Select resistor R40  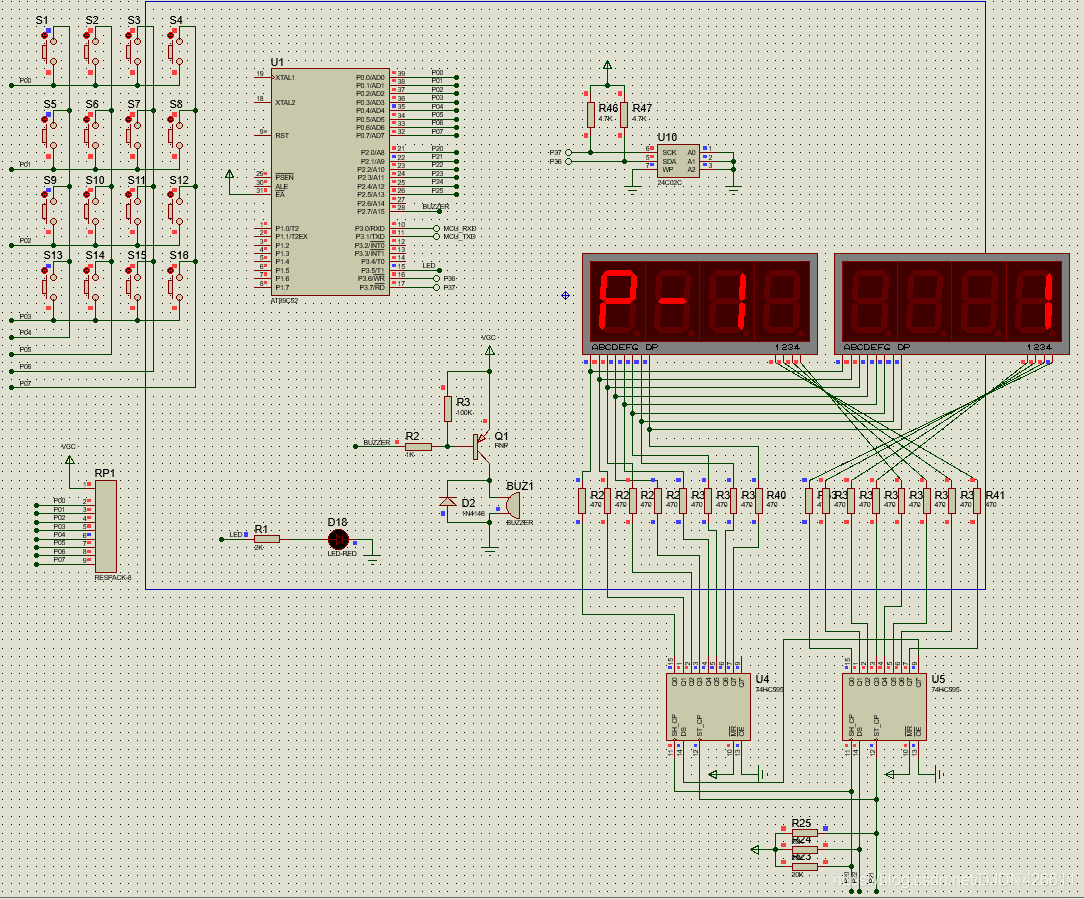[x=758, y=501]
